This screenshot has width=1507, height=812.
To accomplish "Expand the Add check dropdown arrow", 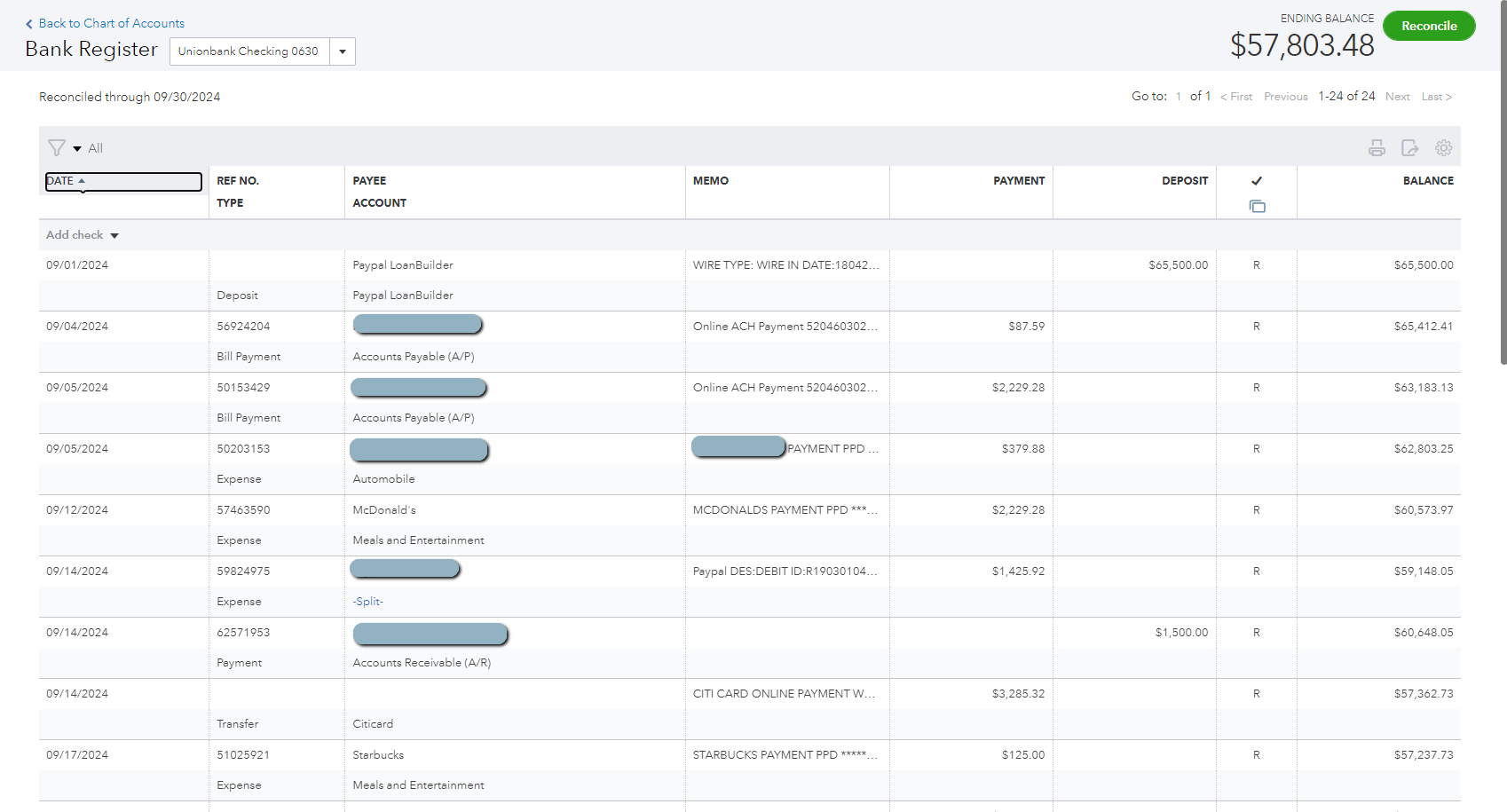I will coord(114,236).
